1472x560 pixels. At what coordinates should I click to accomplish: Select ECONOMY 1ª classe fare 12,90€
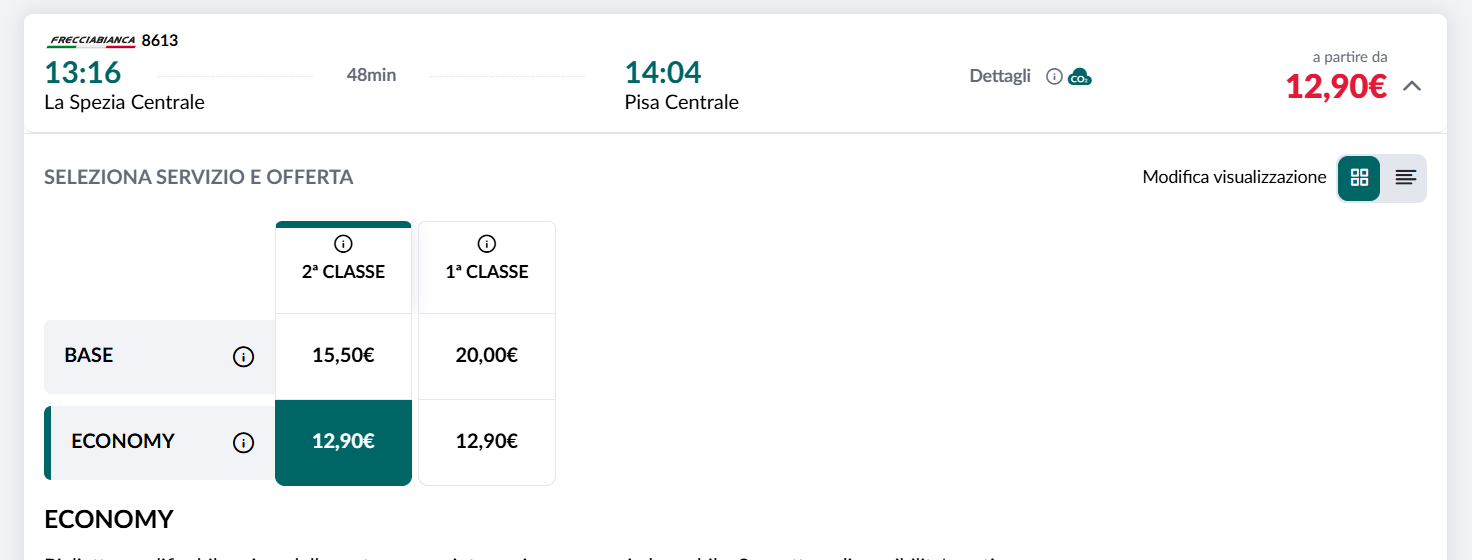coord(487,442)
